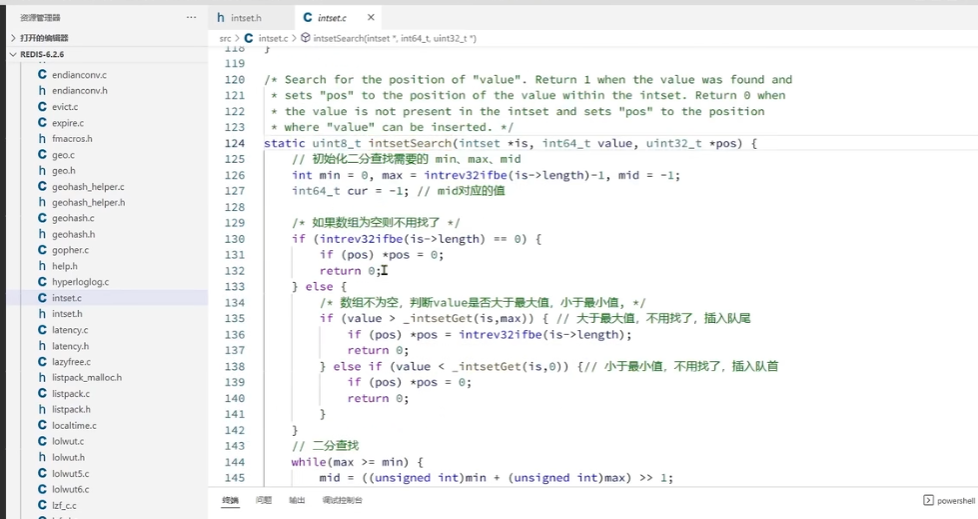The height and width of the screenshot is (519, 978).
Task: Open intset.h in the file tree
Action: [67, 314]
